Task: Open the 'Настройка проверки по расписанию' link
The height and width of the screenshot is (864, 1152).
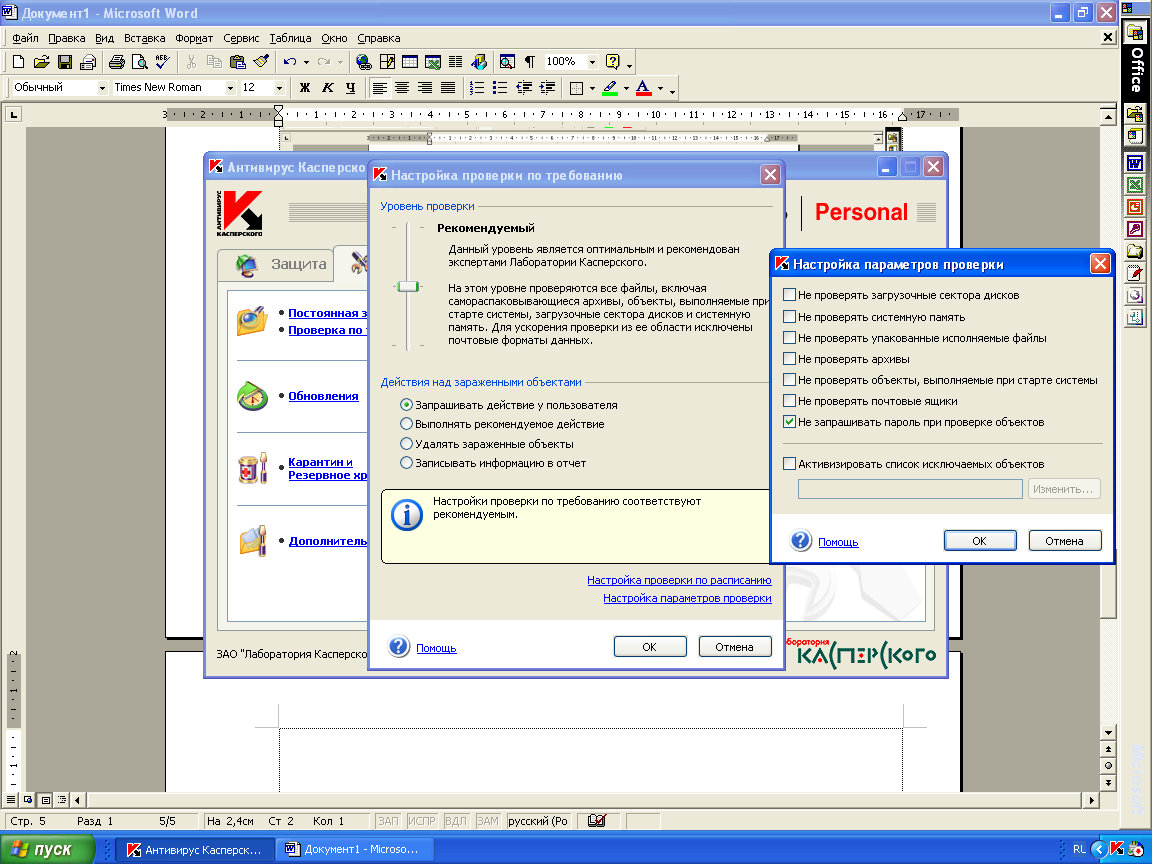Action: point(679,580)
